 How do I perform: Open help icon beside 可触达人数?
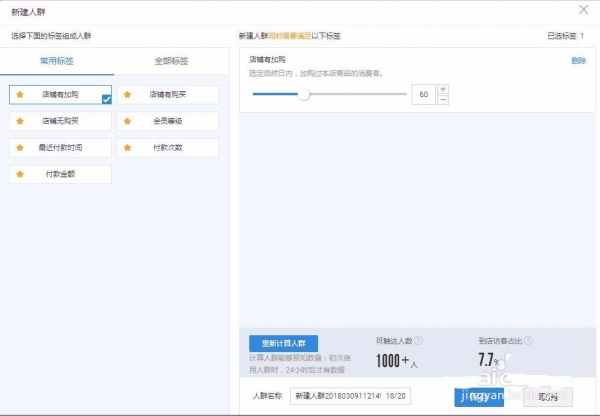419,340
